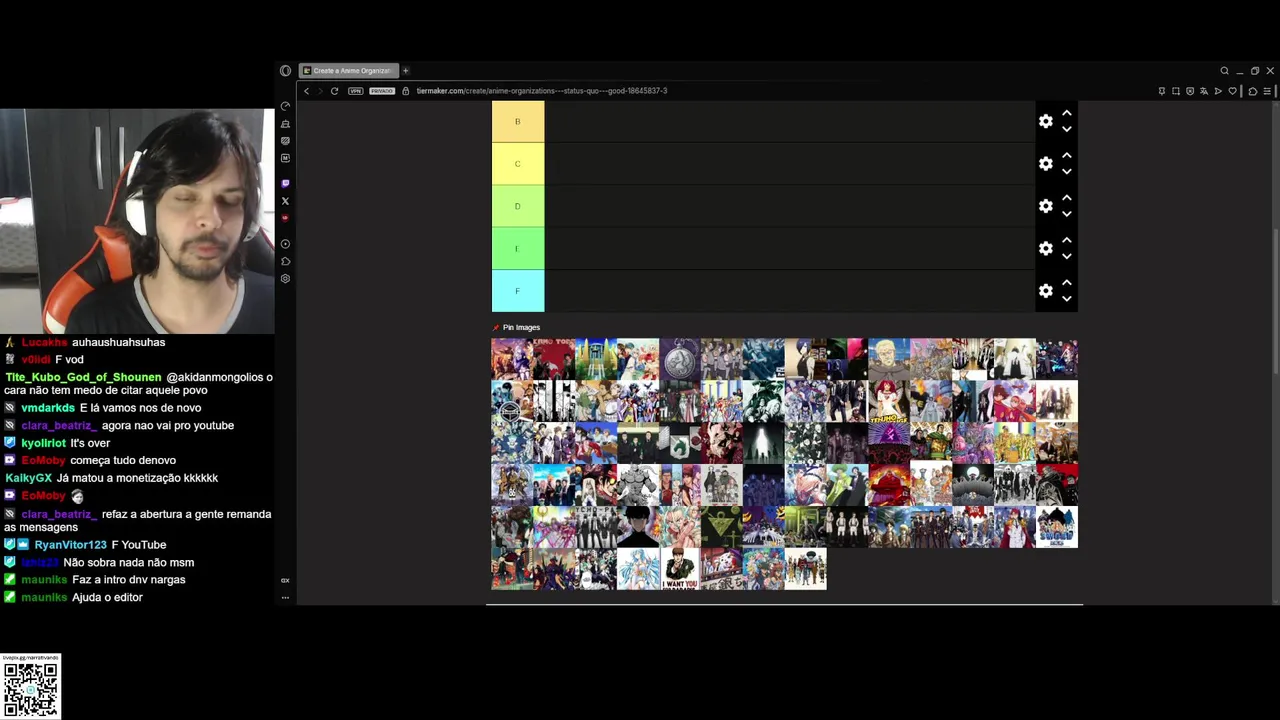Move tier C row down
The width and height of the screenshot is (1280, 720).
click(x=1067, y=172)
